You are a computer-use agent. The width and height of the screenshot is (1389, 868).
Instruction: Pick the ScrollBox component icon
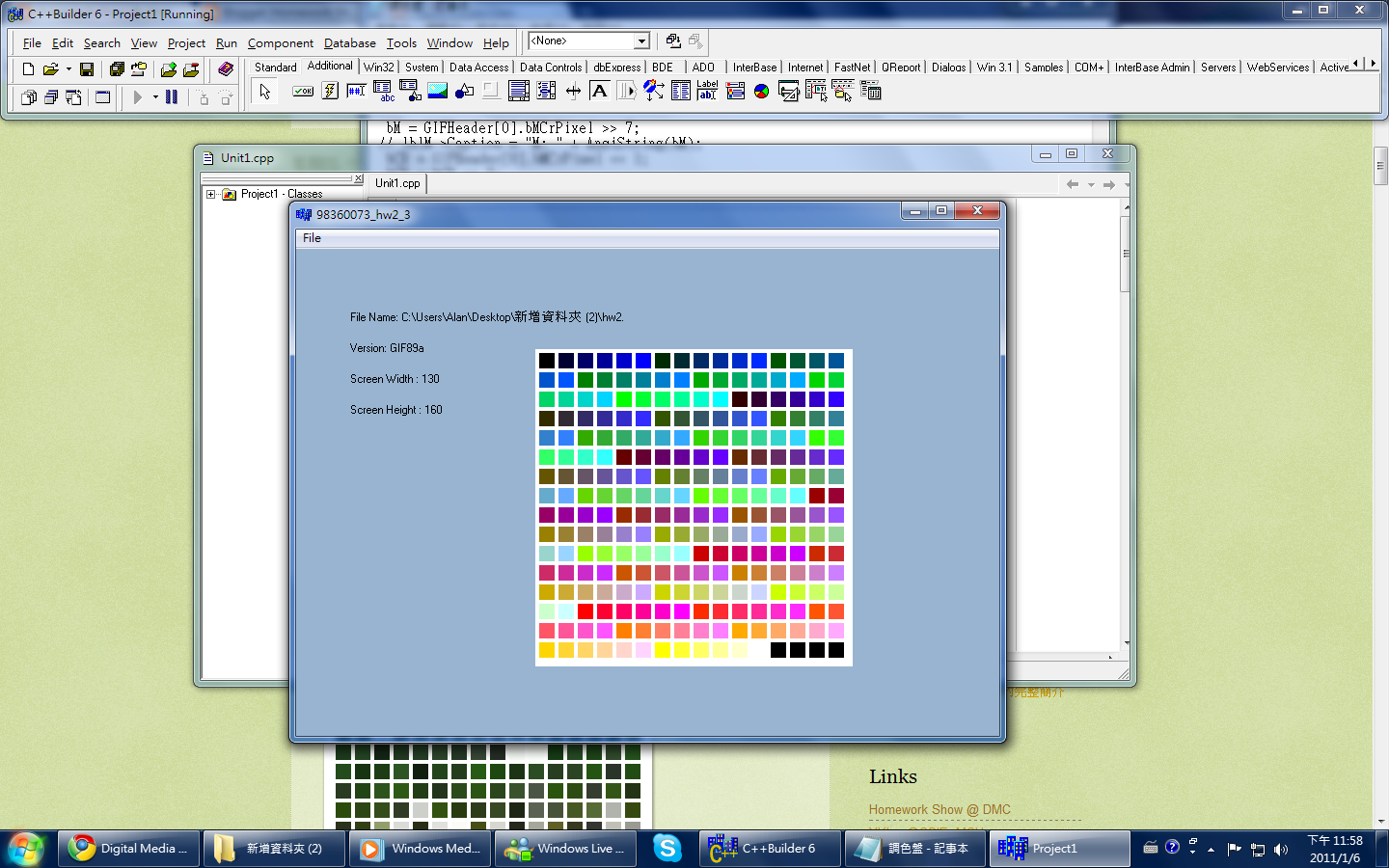tap(518, 92)
